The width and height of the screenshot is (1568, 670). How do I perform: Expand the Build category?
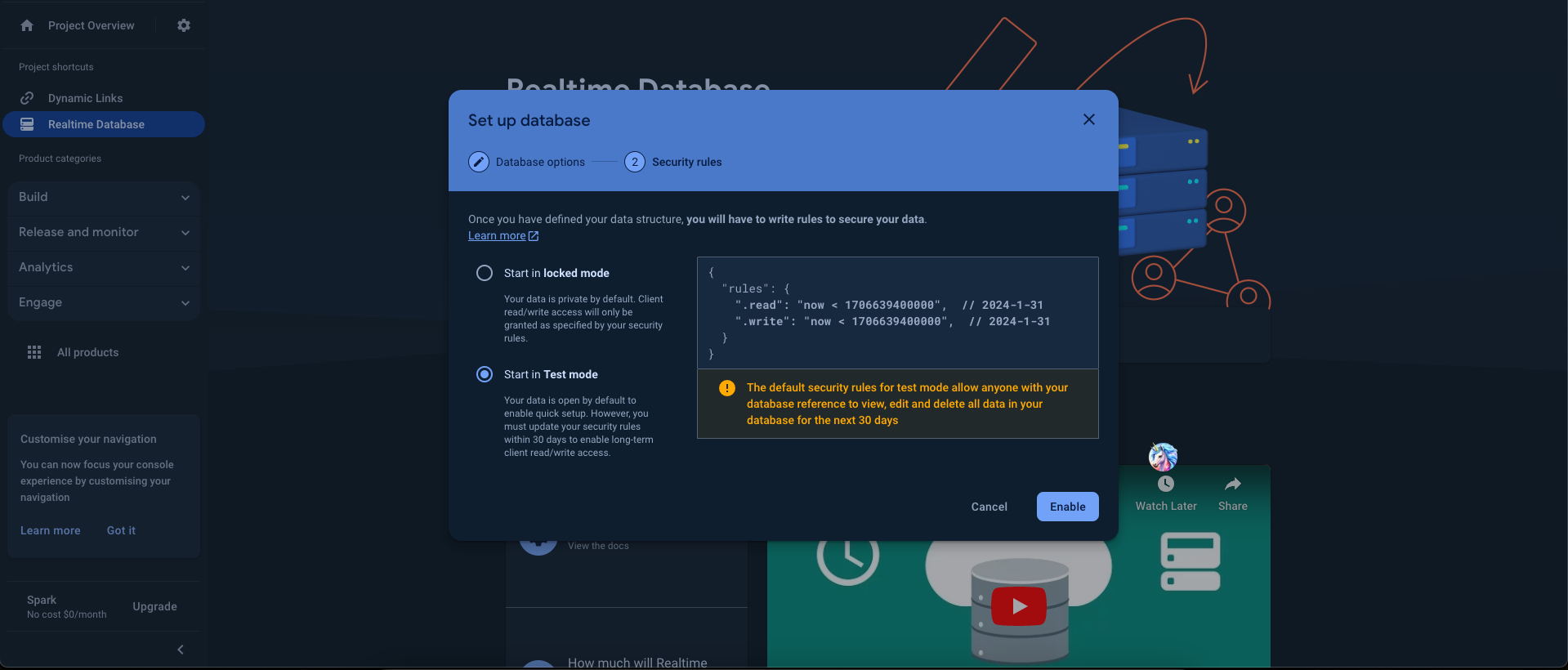click(x=104, y=197)
